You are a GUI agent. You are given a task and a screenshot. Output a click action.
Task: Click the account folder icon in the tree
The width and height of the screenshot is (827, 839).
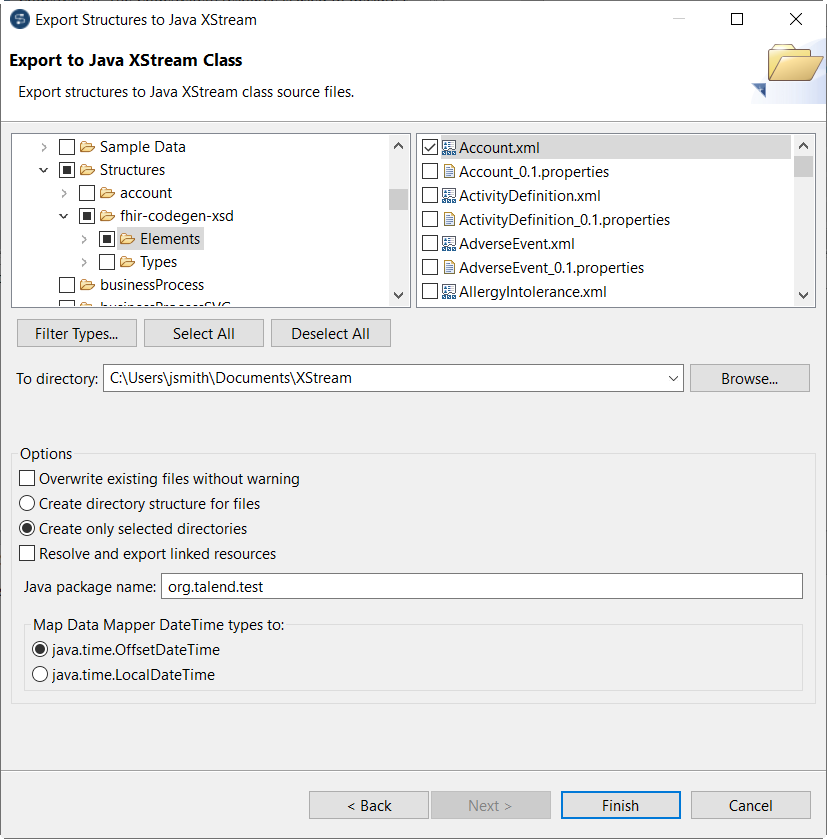105,192
